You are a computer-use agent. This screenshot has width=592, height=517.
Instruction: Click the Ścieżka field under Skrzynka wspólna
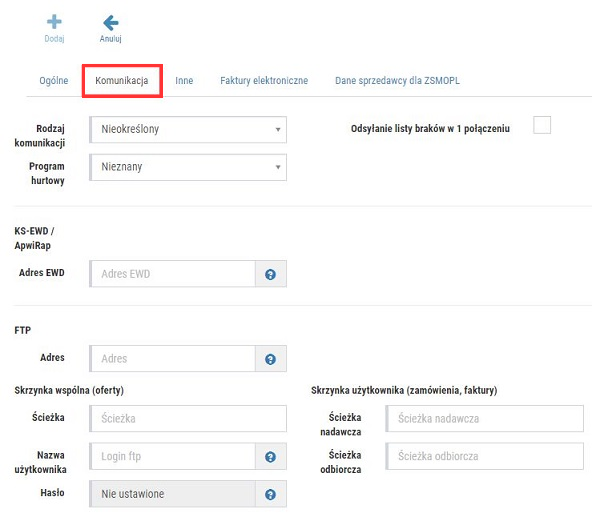(x=188, y=418)
